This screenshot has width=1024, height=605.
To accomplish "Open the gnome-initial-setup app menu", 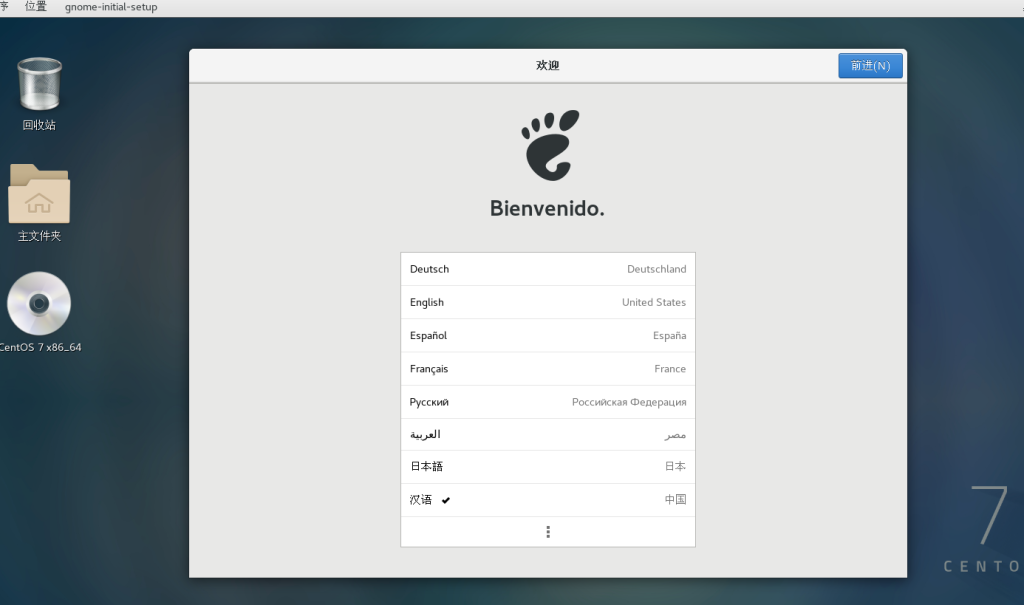I will pyautogui.click(x=111, y=7).
